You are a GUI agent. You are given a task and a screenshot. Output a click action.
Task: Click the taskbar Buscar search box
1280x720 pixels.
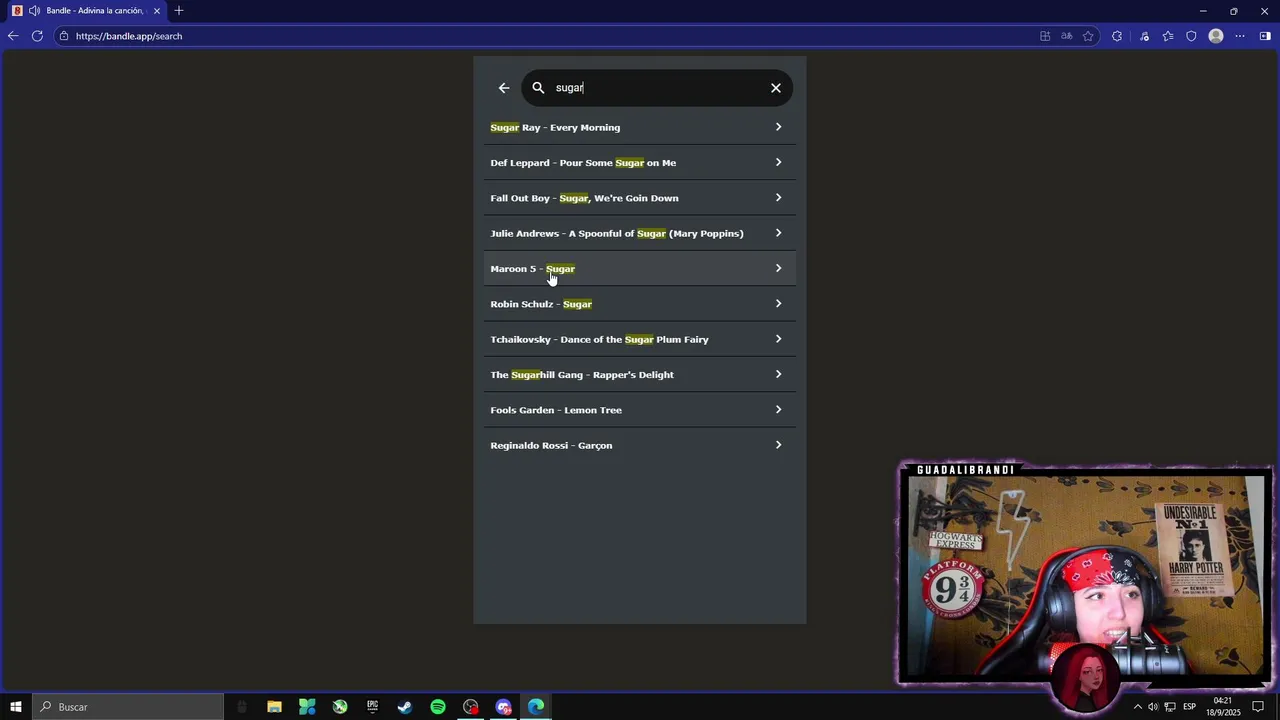coord(128,707)
